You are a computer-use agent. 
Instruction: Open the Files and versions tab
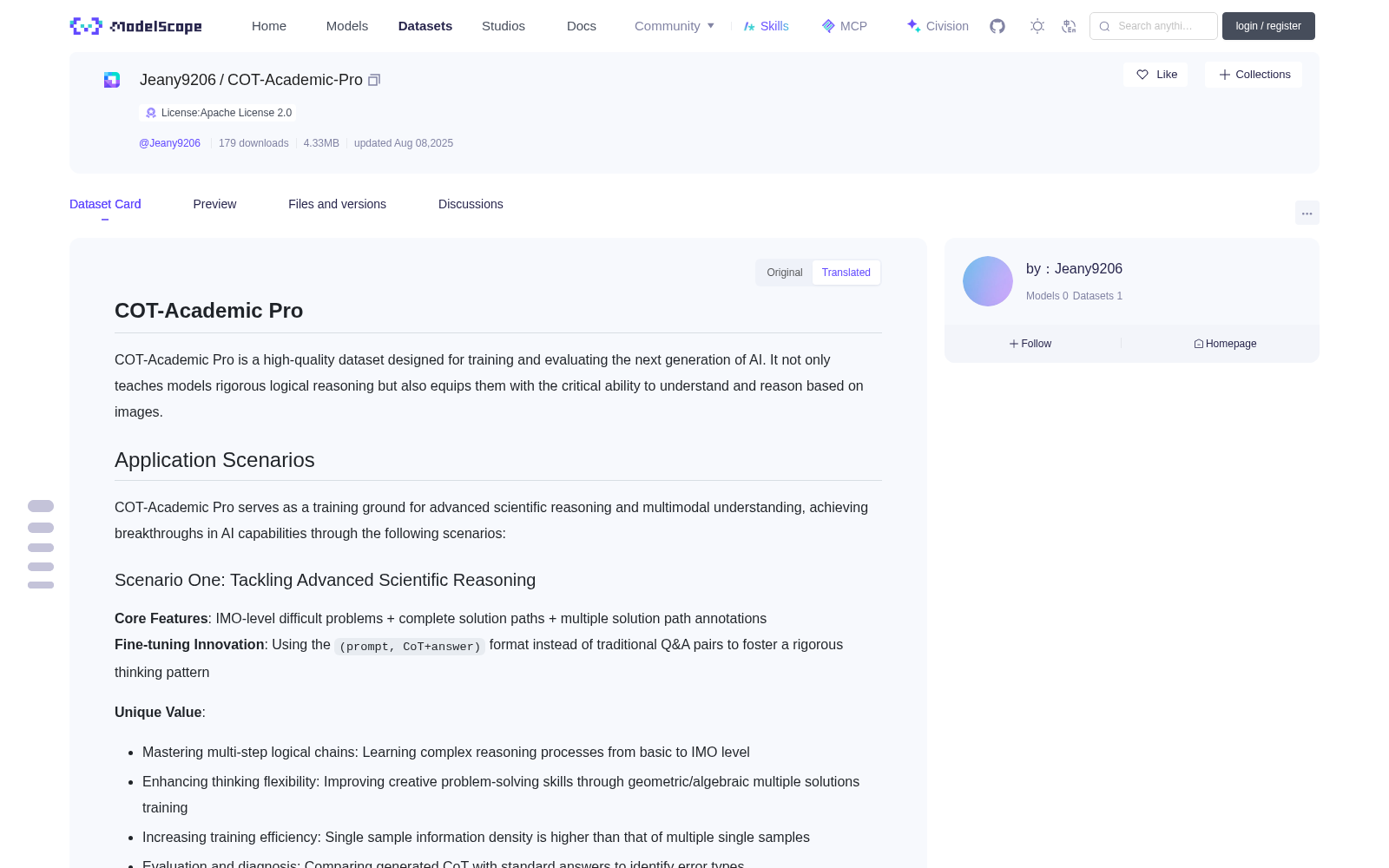coord(337,204)
